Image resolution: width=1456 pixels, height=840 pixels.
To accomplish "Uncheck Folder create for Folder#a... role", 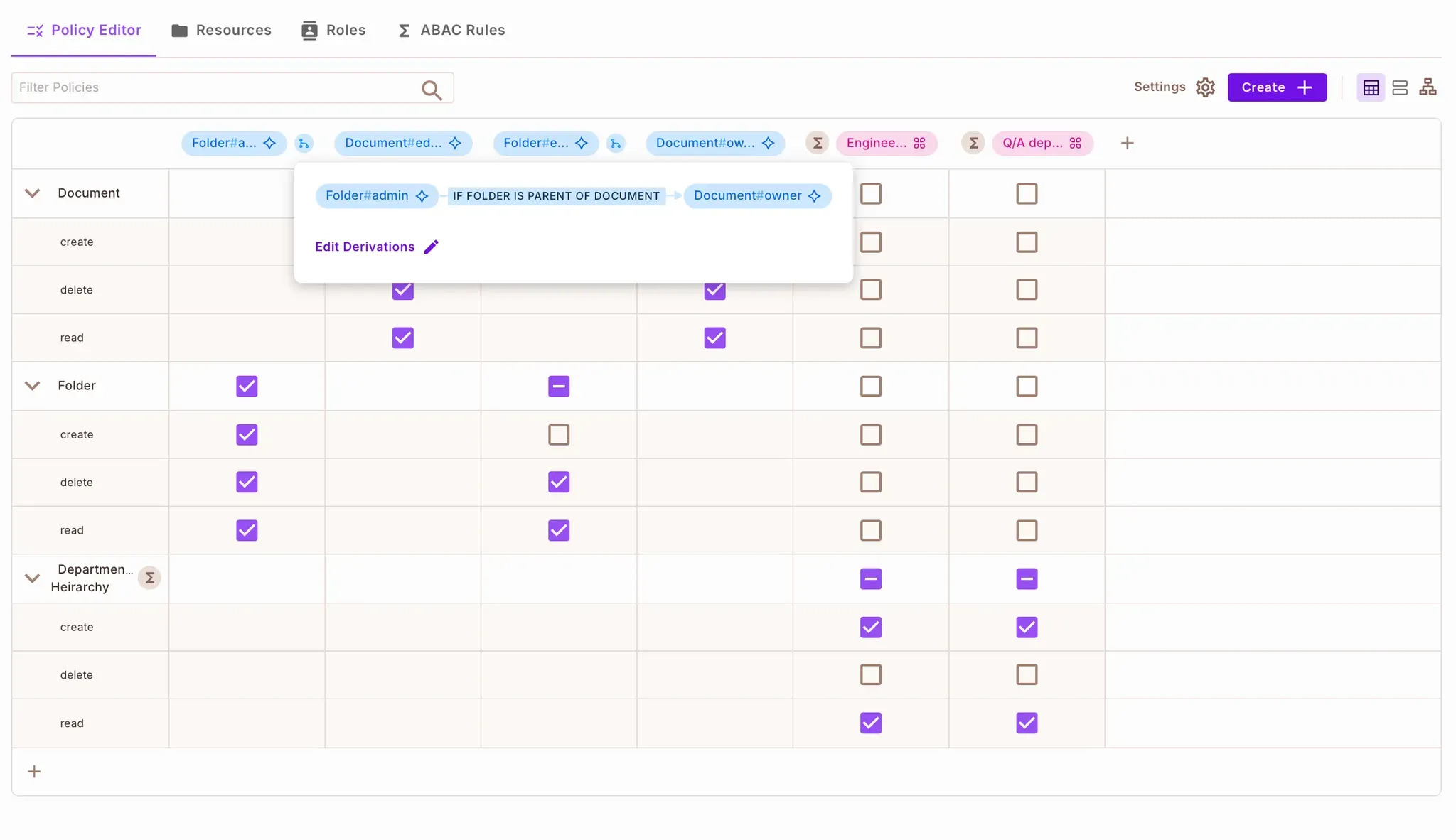I will (x=247, y=434).
